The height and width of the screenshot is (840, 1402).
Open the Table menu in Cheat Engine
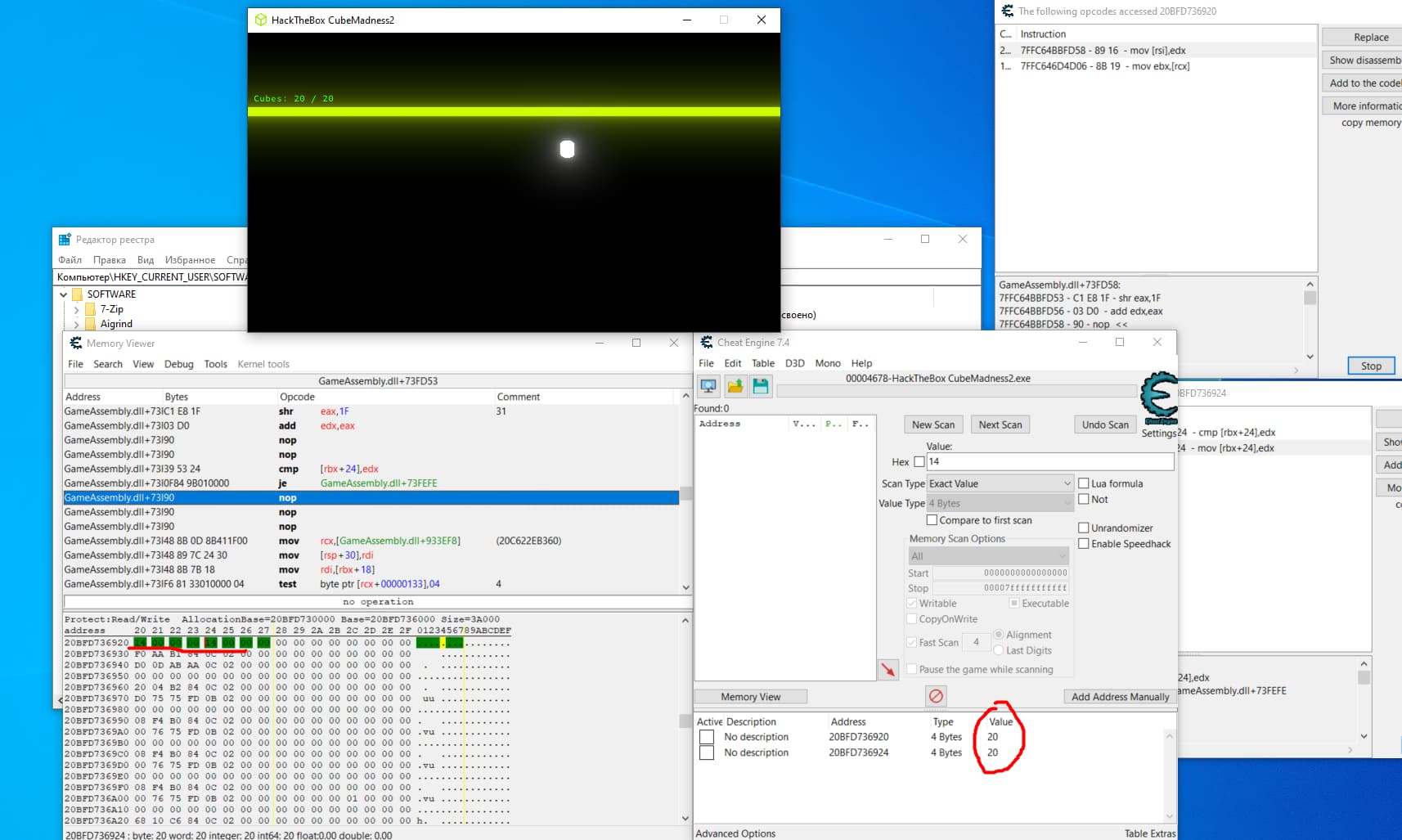coord(762,363)
